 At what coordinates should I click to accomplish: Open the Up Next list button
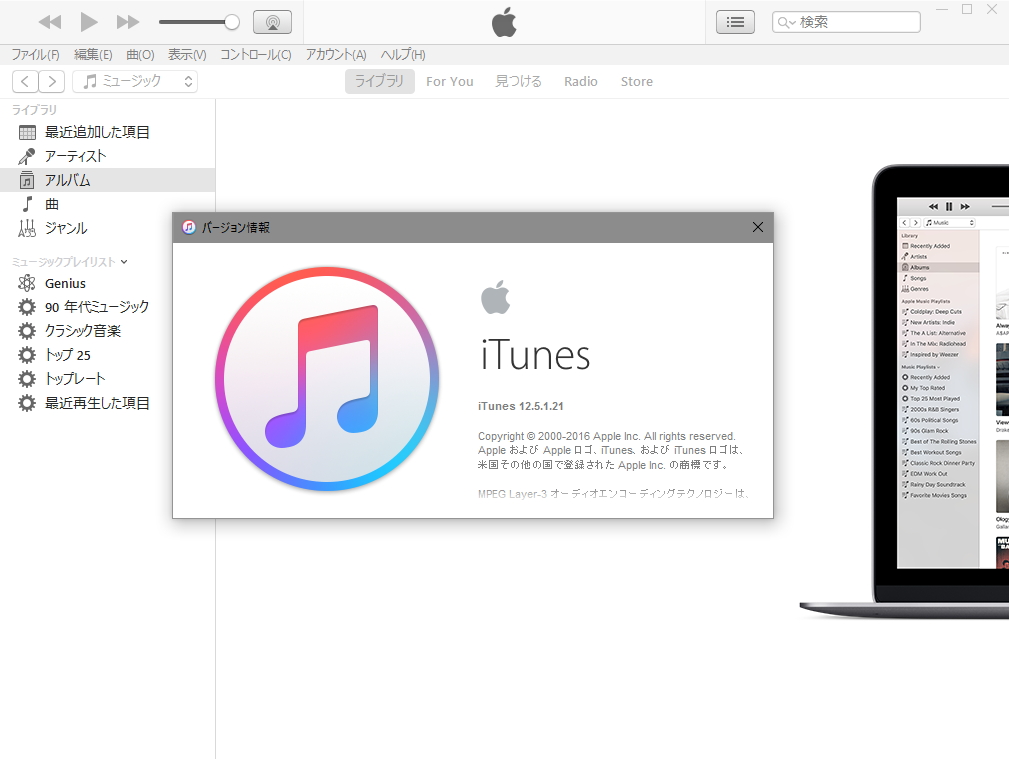tap(735, 22)
